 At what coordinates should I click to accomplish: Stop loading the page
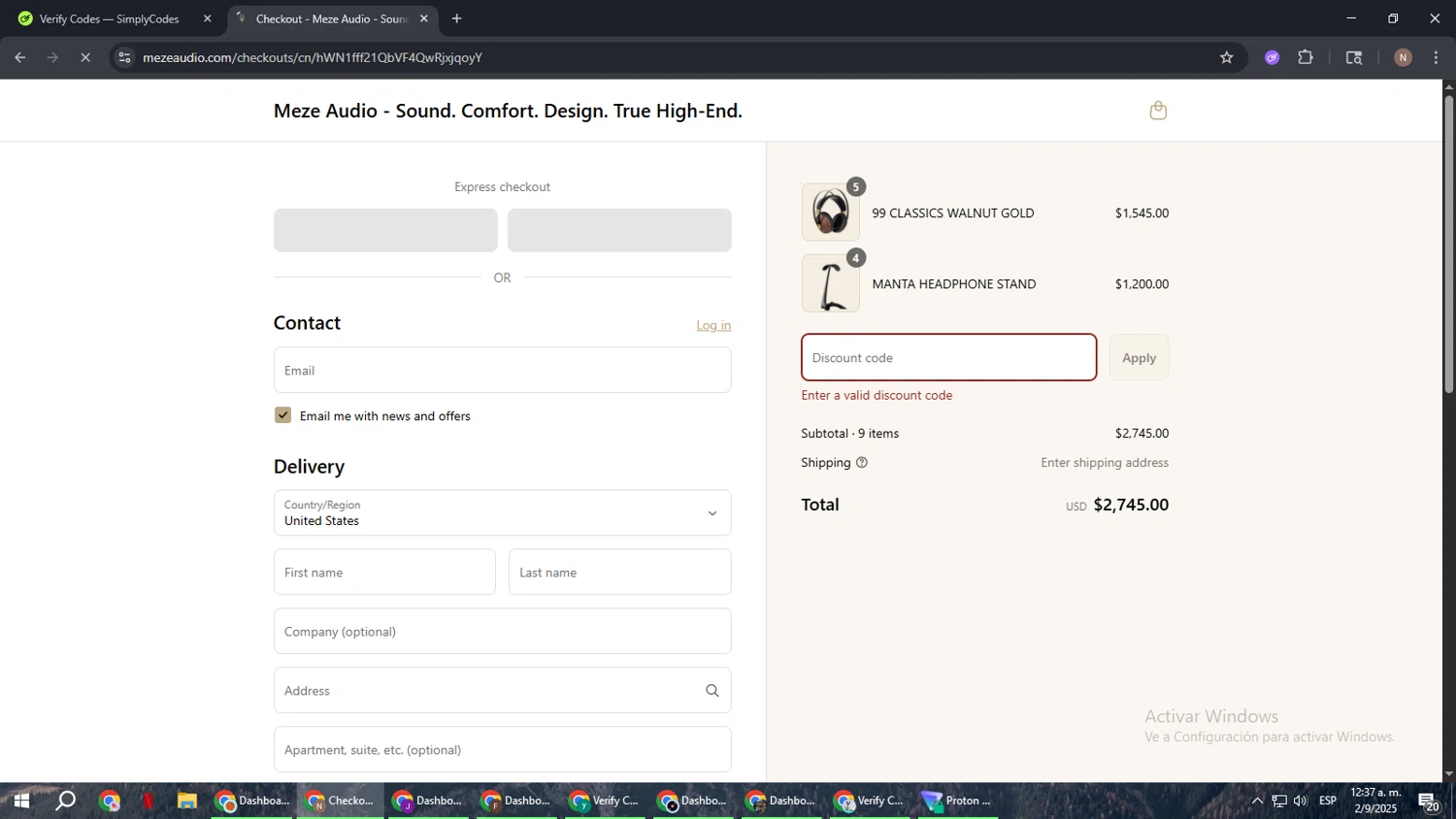pos(85,57)
